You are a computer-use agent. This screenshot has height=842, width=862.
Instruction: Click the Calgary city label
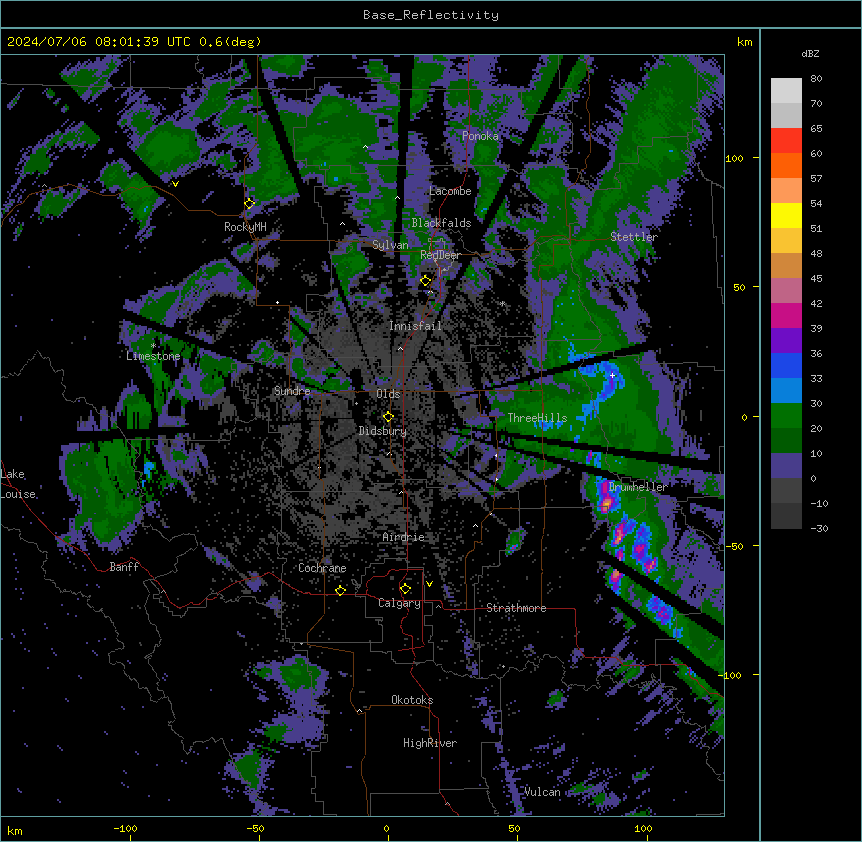pyautogui.click(x=399, y=603)
